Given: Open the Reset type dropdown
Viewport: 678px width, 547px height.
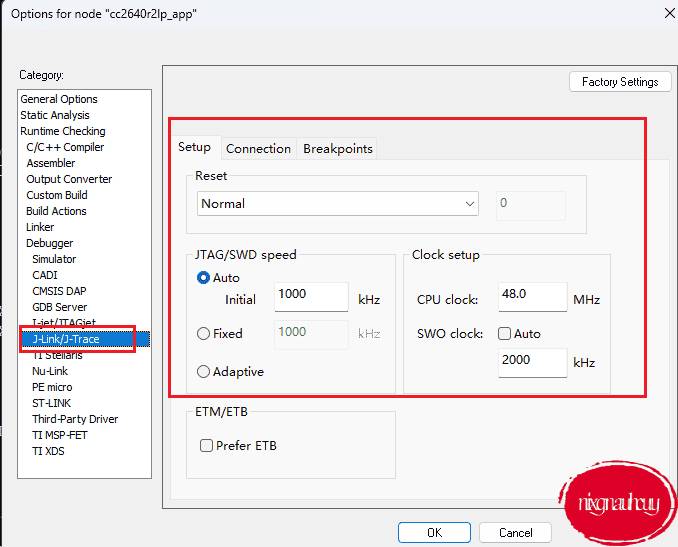Looking at the screenshot, I should 338,204.
